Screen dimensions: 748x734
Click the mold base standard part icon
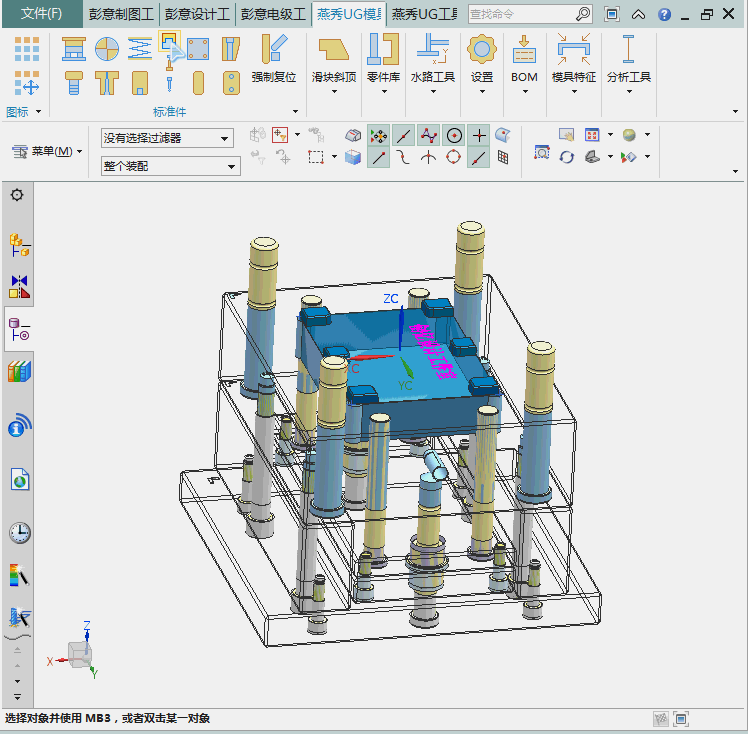(x=73, y=49)
